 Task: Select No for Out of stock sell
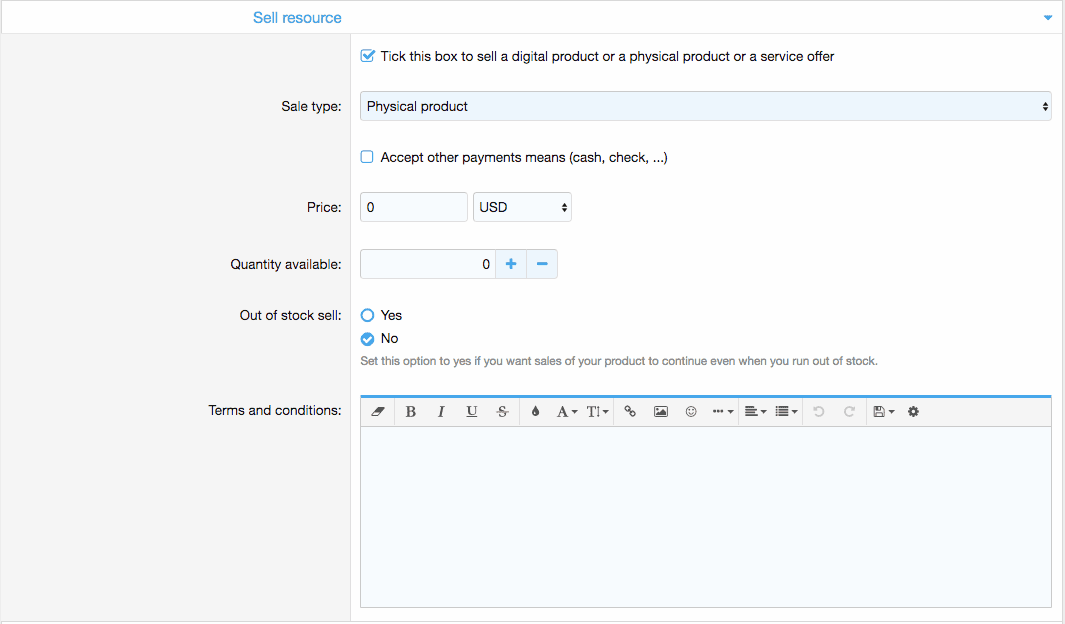[367, 339]
